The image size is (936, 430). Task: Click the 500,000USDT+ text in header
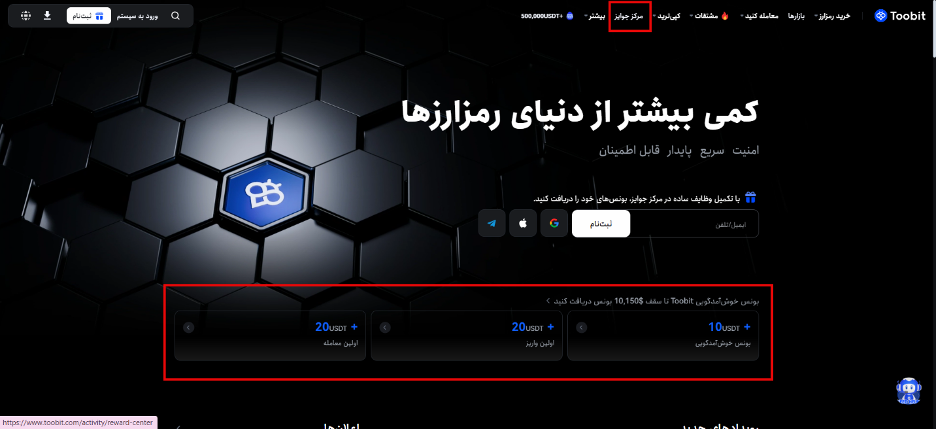pyautogui.click(x=541, y=16)
